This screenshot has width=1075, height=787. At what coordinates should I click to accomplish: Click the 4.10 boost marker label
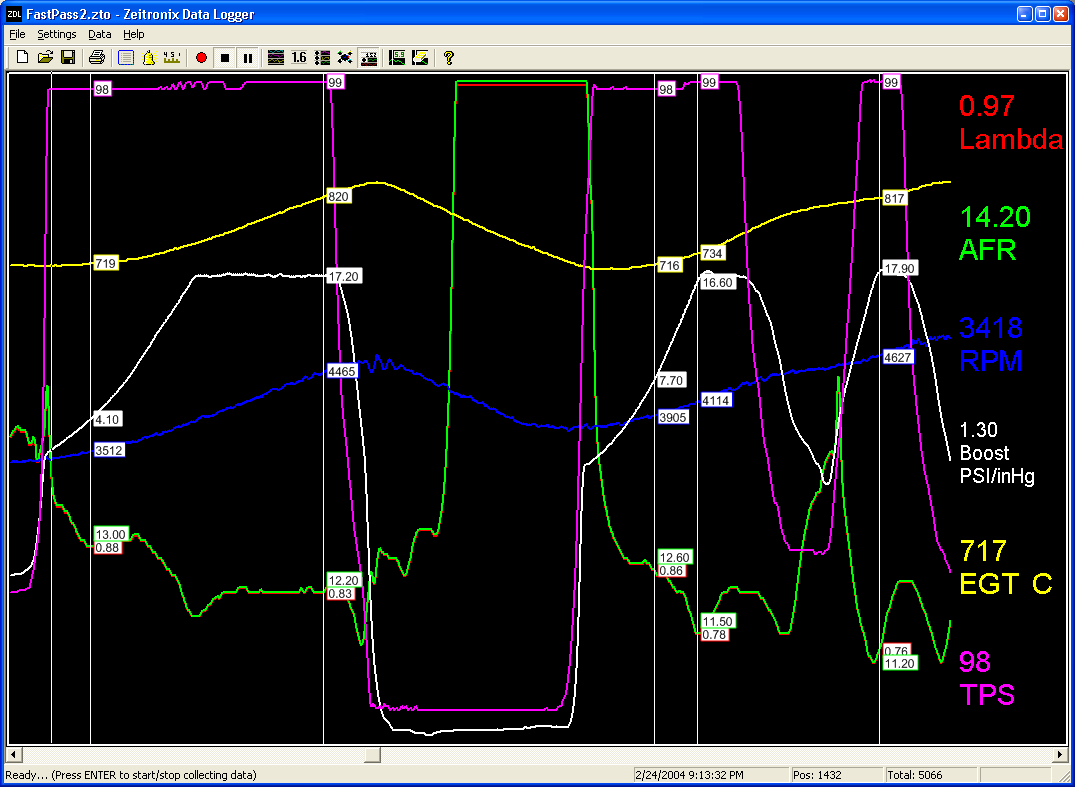[109, 418]
